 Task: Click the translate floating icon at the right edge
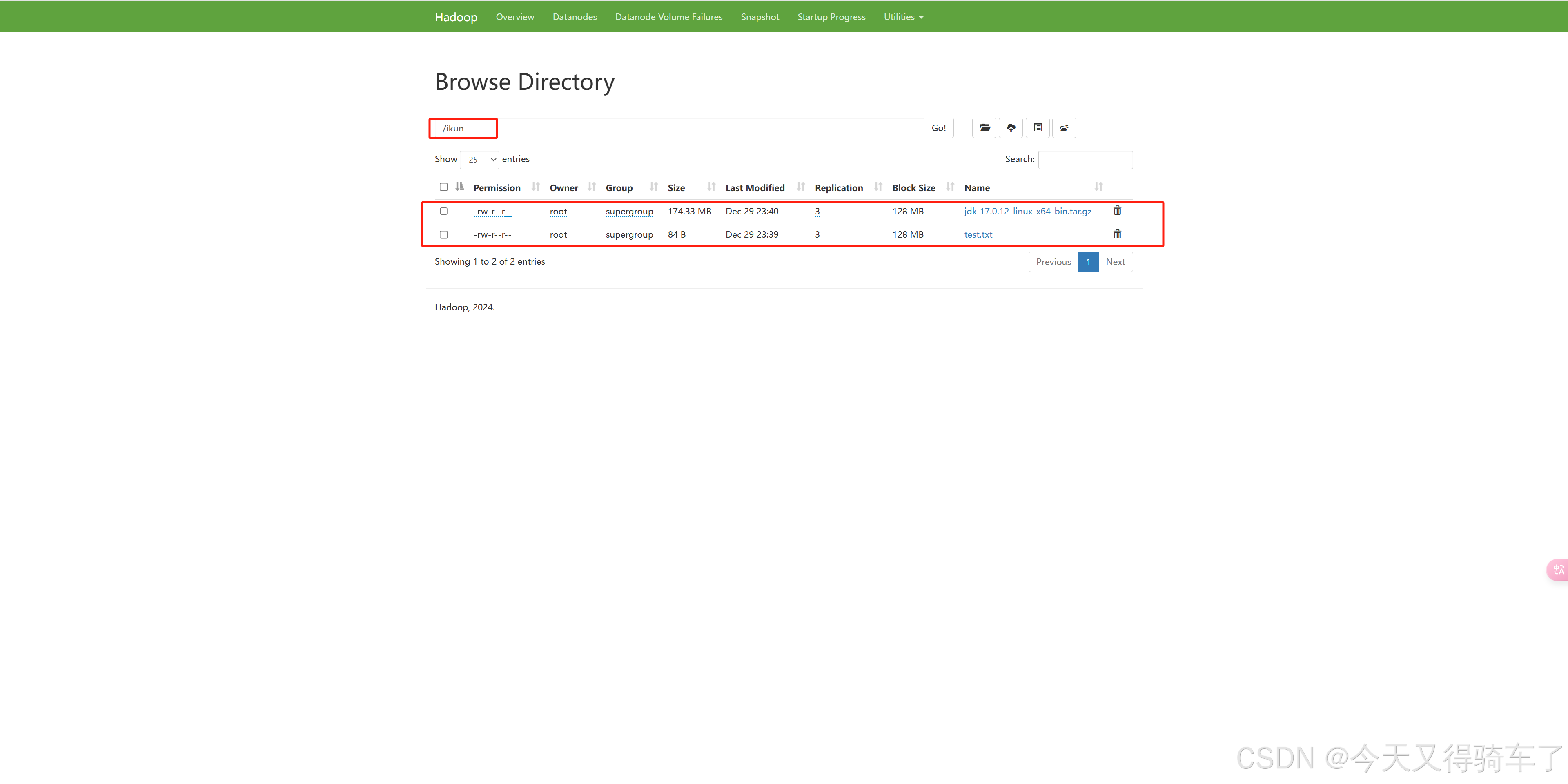point(1558,570)
